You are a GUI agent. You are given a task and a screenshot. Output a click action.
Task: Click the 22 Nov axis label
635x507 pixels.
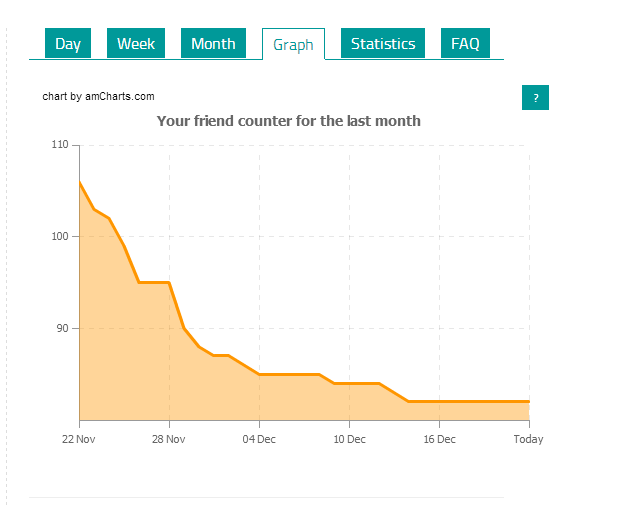(x=79, y=439)
